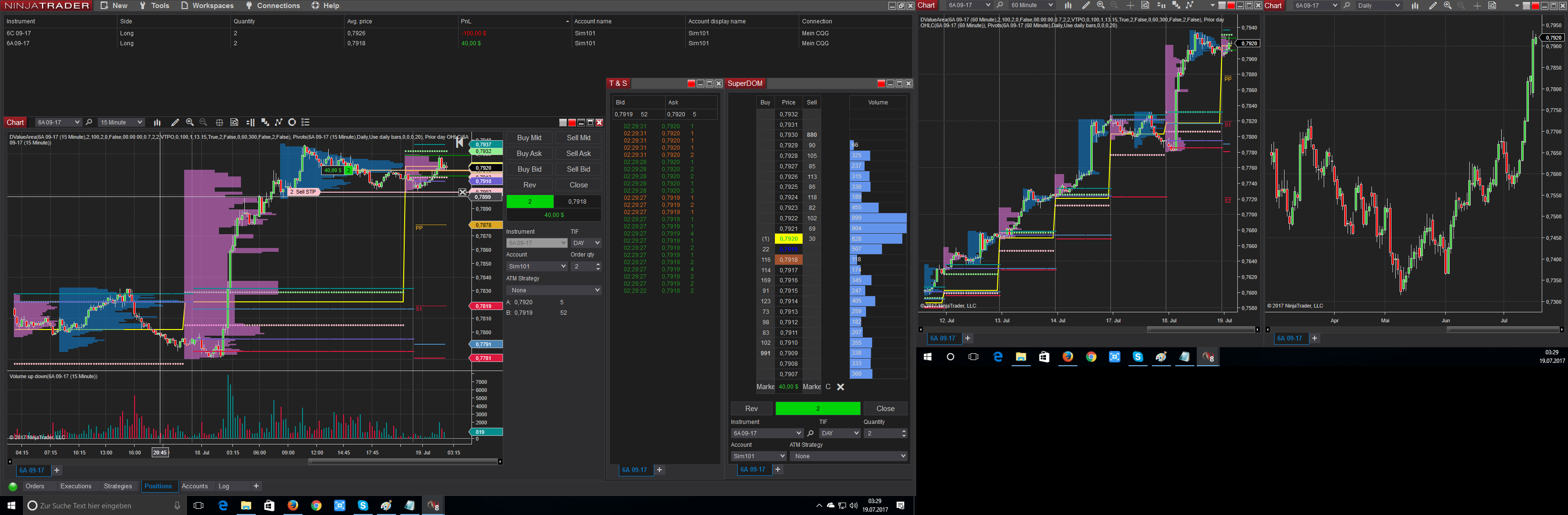Add new tab next to 6A 09-17 in SuperDOM

click(777, 469)
